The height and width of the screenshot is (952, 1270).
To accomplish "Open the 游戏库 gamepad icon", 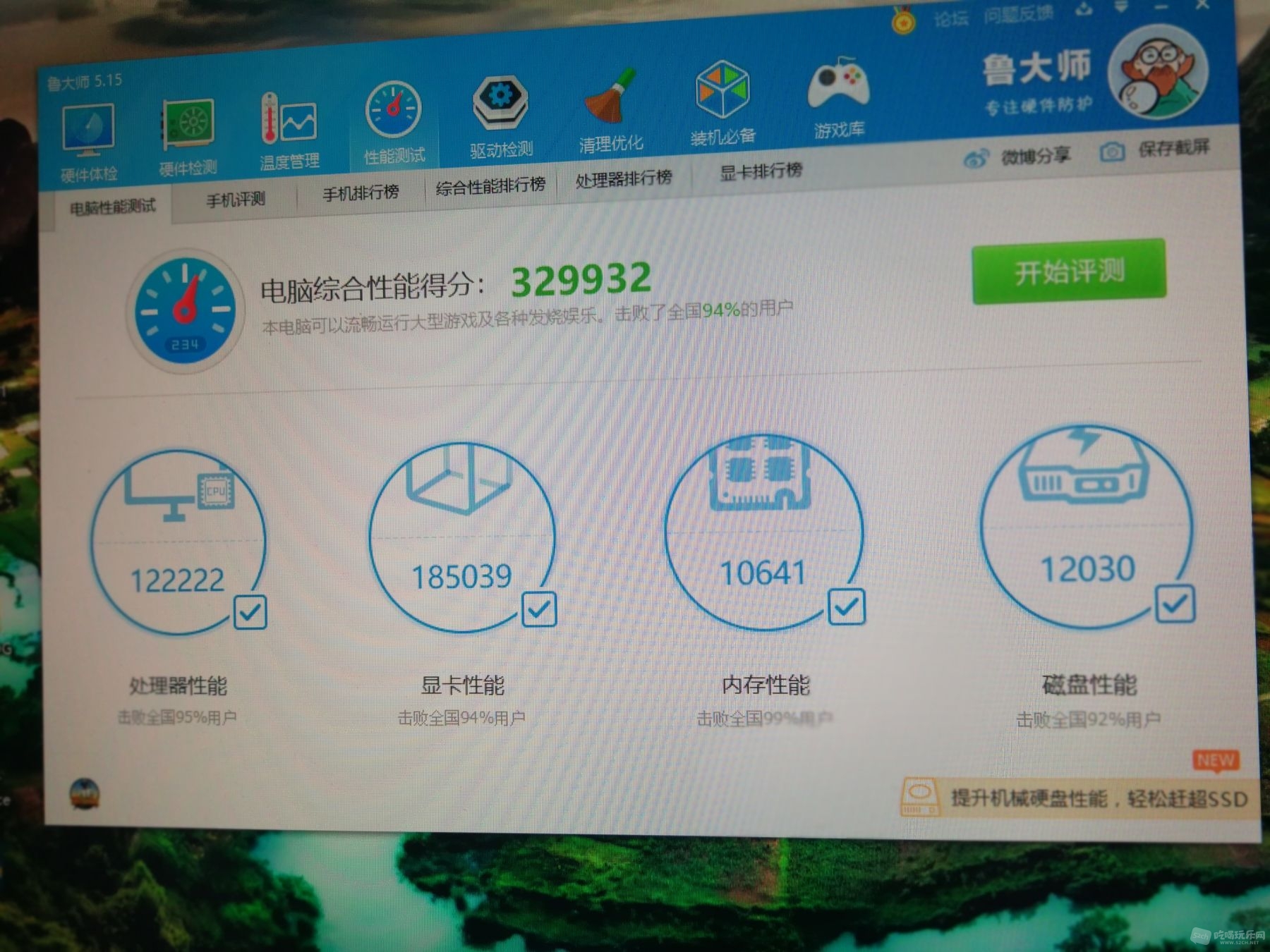I will [x=838, y=83].
